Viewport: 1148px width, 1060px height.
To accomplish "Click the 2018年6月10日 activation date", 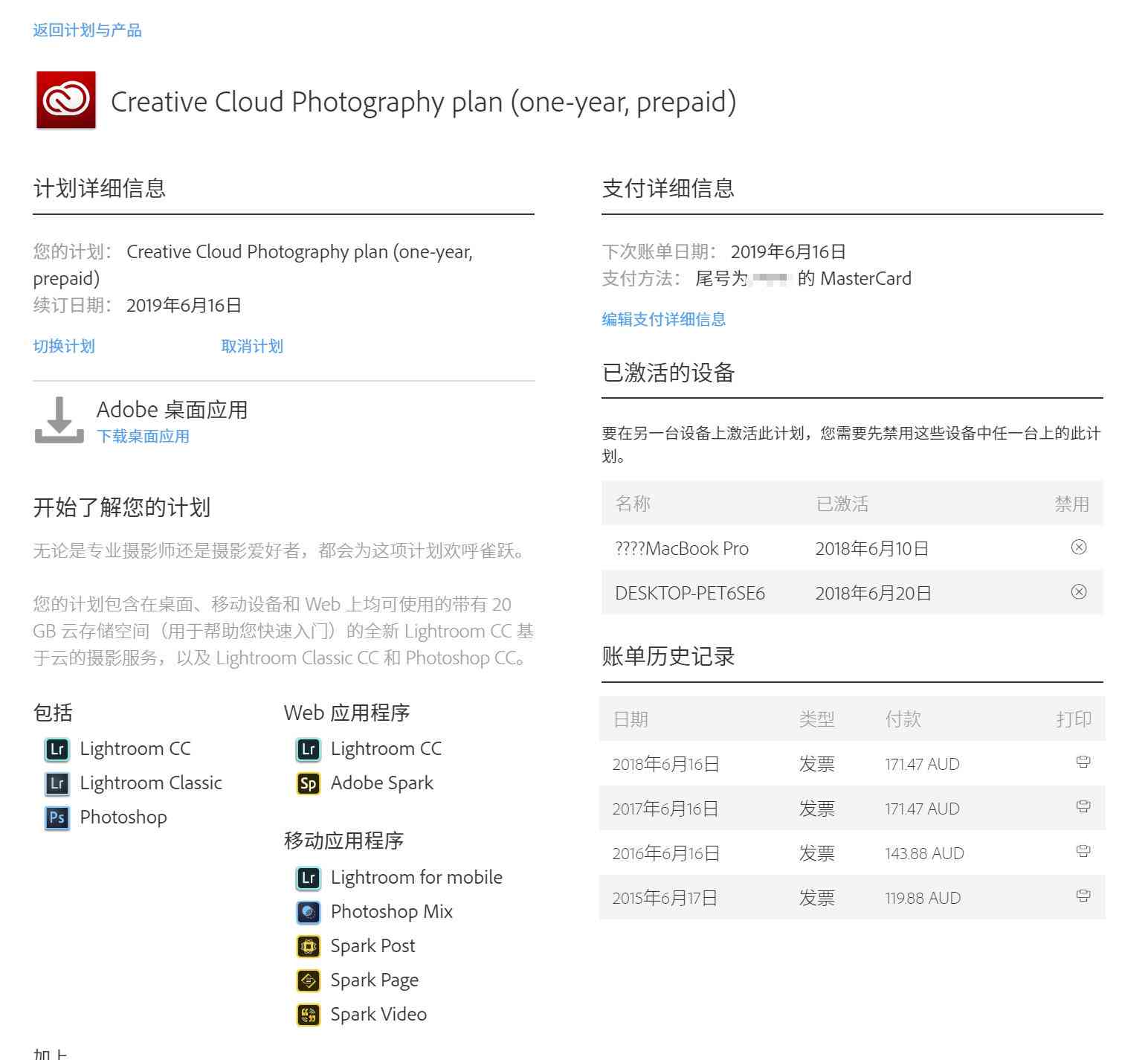I will click(871, 548).
